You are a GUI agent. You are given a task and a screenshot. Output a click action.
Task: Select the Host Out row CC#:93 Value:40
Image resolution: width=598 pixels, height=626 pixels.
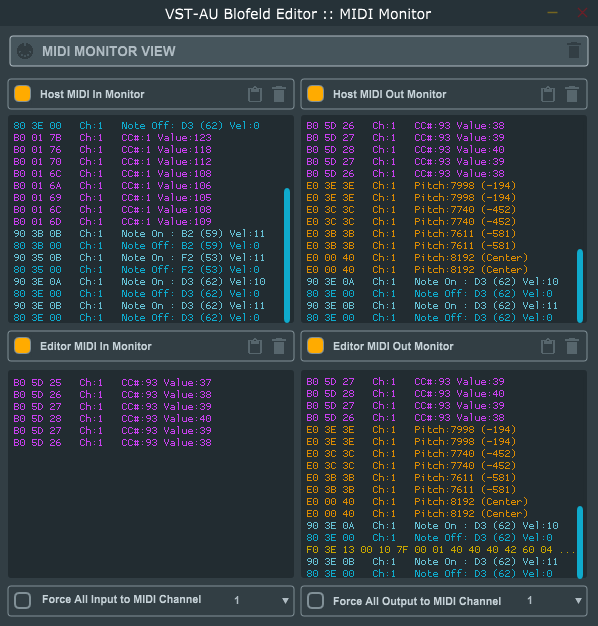[406, 150]
